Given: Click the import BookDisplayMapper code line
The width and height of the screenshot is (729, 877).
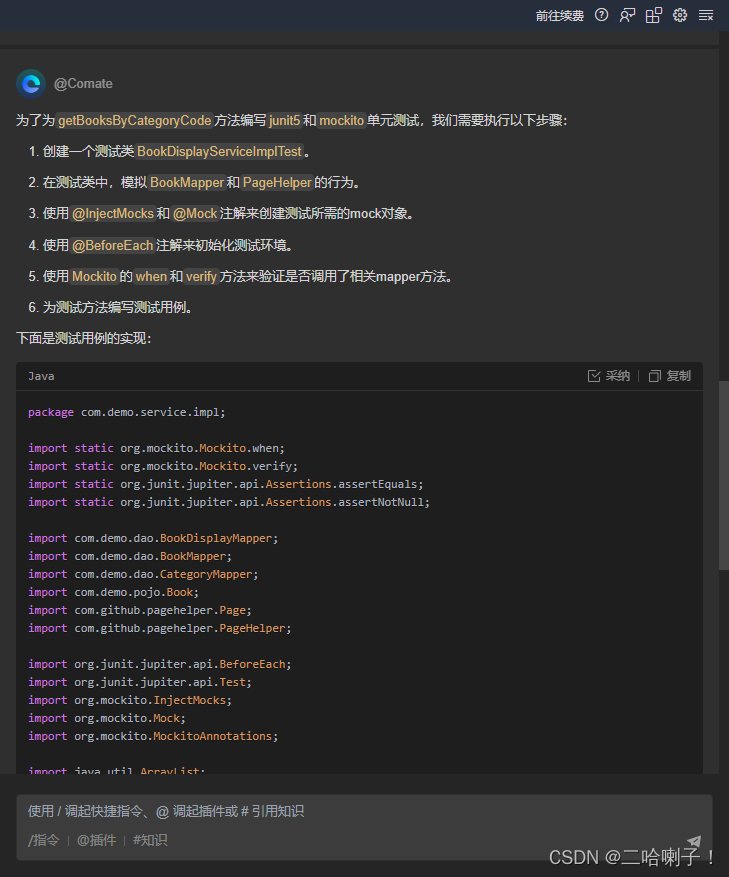Looking at the screenshot, I should pos(153,538).
